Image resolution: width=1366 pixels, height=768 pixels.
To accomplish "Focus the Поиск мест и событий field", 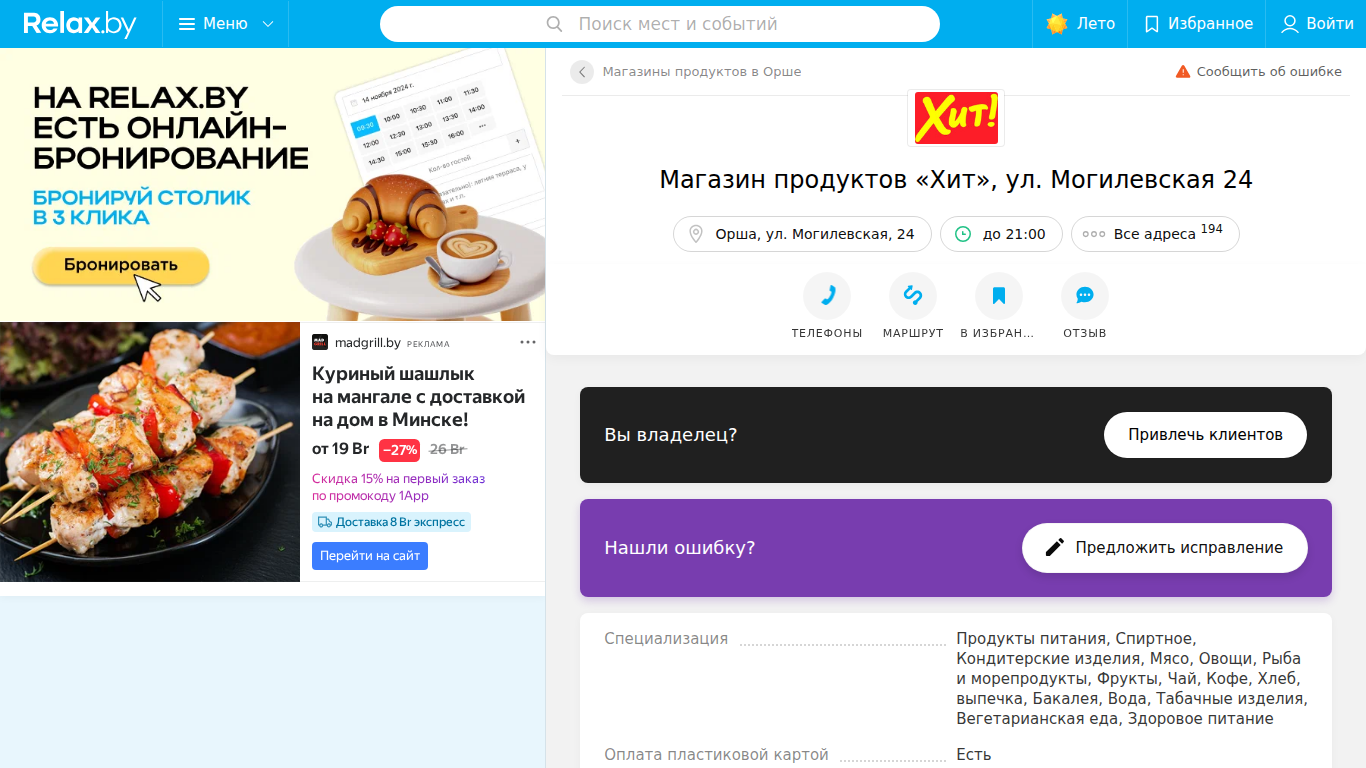I will coord(660,24).
